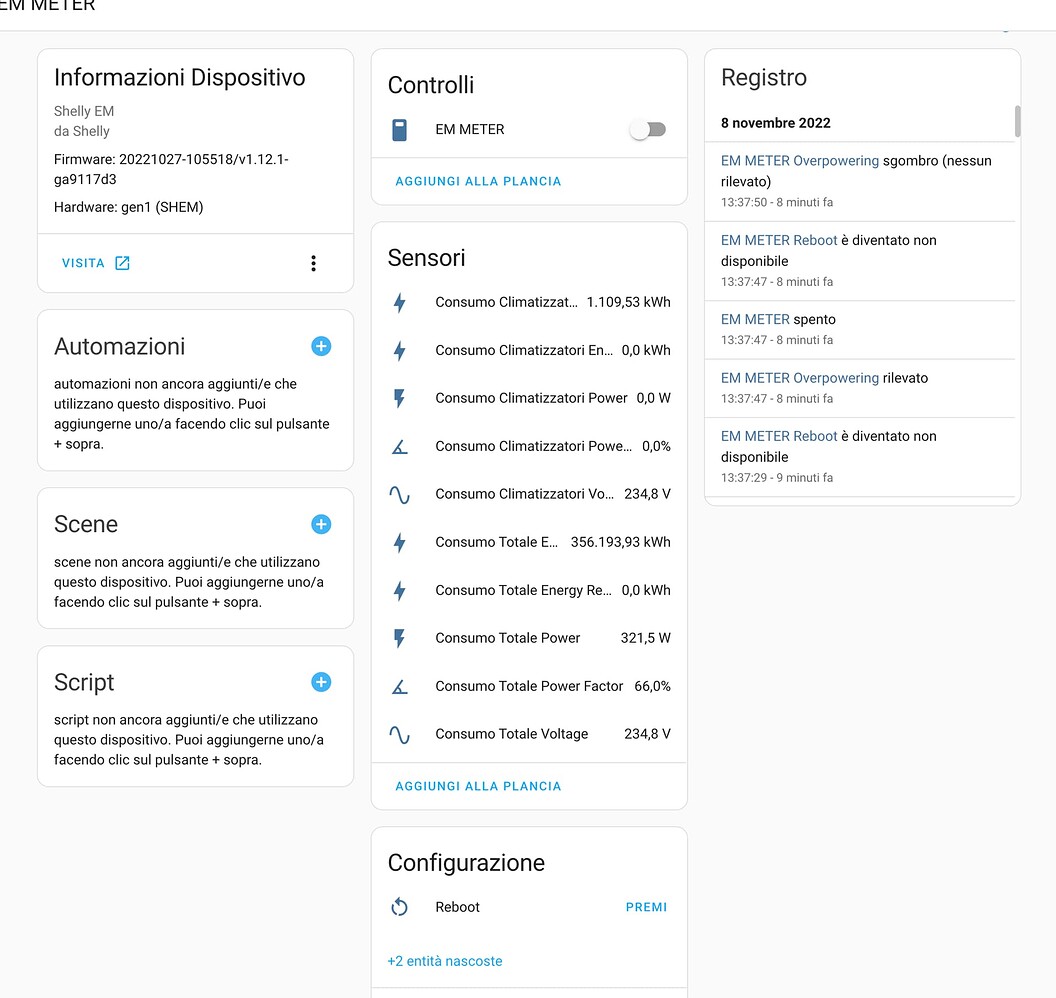Toggle the EM METER switch

coord(648,129)
